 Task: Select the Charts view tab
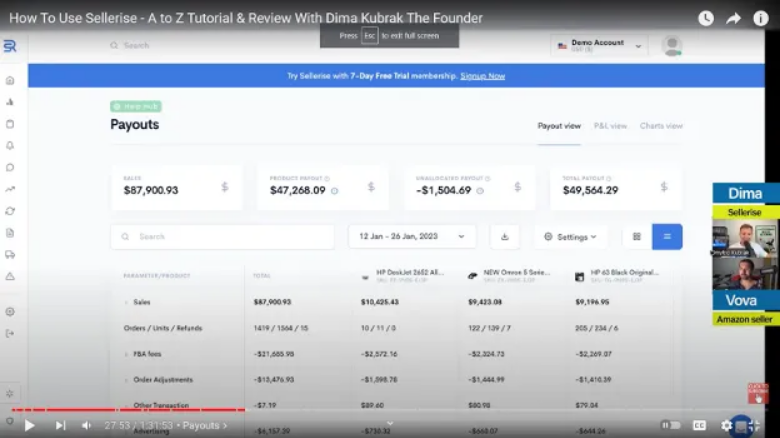coord(661,126)
